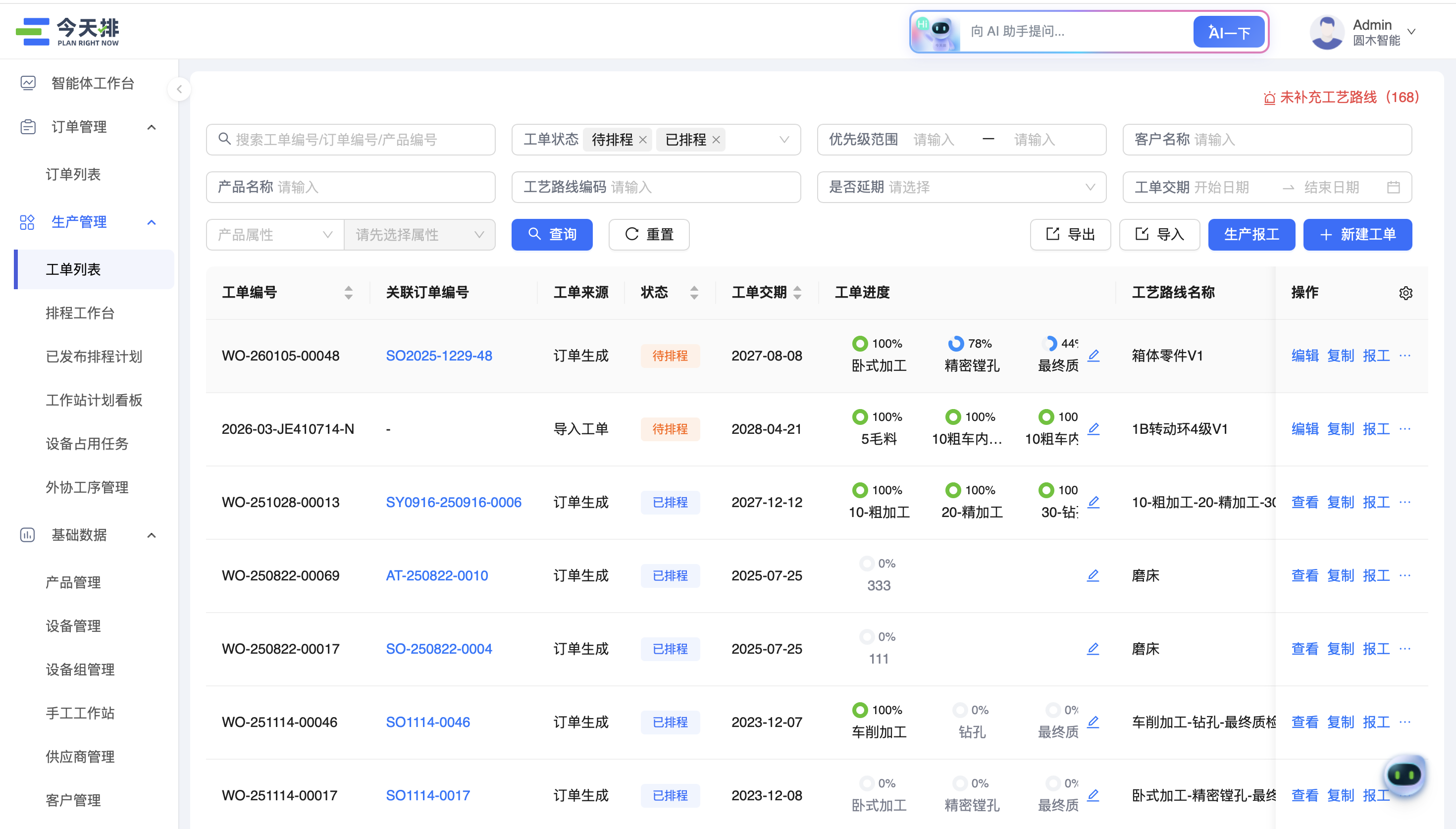The width and height of the screenshot is (1456, 829).
Task: Remove 已排程 tag from status filter
Action: pyautogui.click(x=716, y=140)
